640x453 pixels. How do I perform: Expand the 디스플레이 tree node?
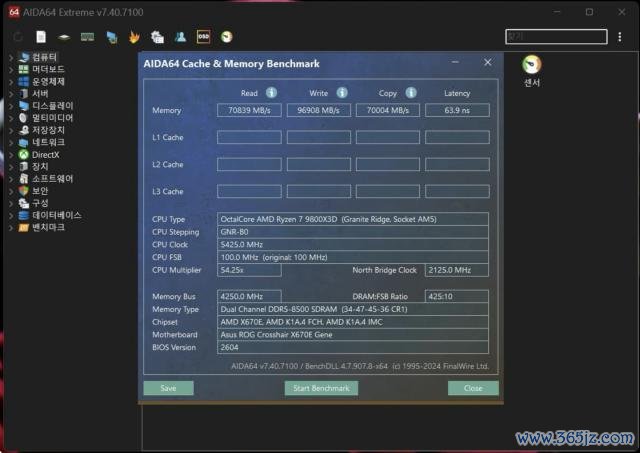pyautogui.click(x=11, y=106)
